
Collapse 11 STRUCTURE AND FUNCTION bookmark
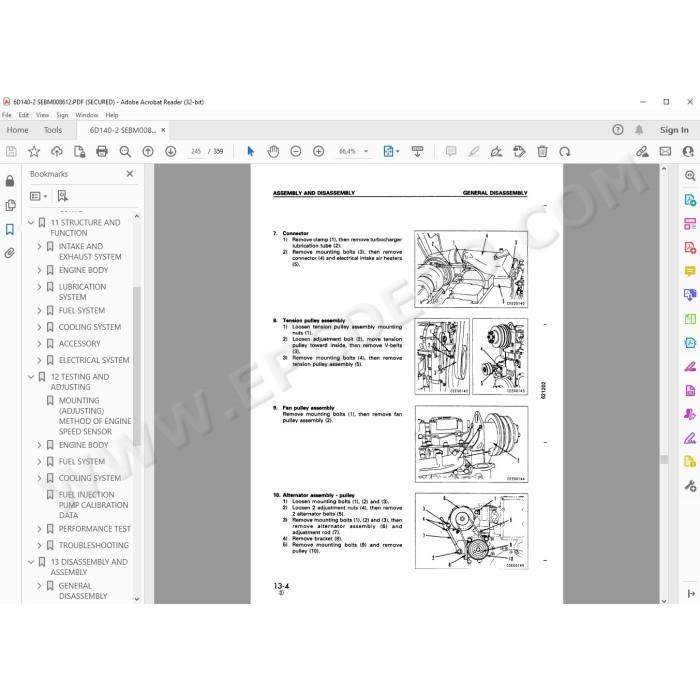31,222
